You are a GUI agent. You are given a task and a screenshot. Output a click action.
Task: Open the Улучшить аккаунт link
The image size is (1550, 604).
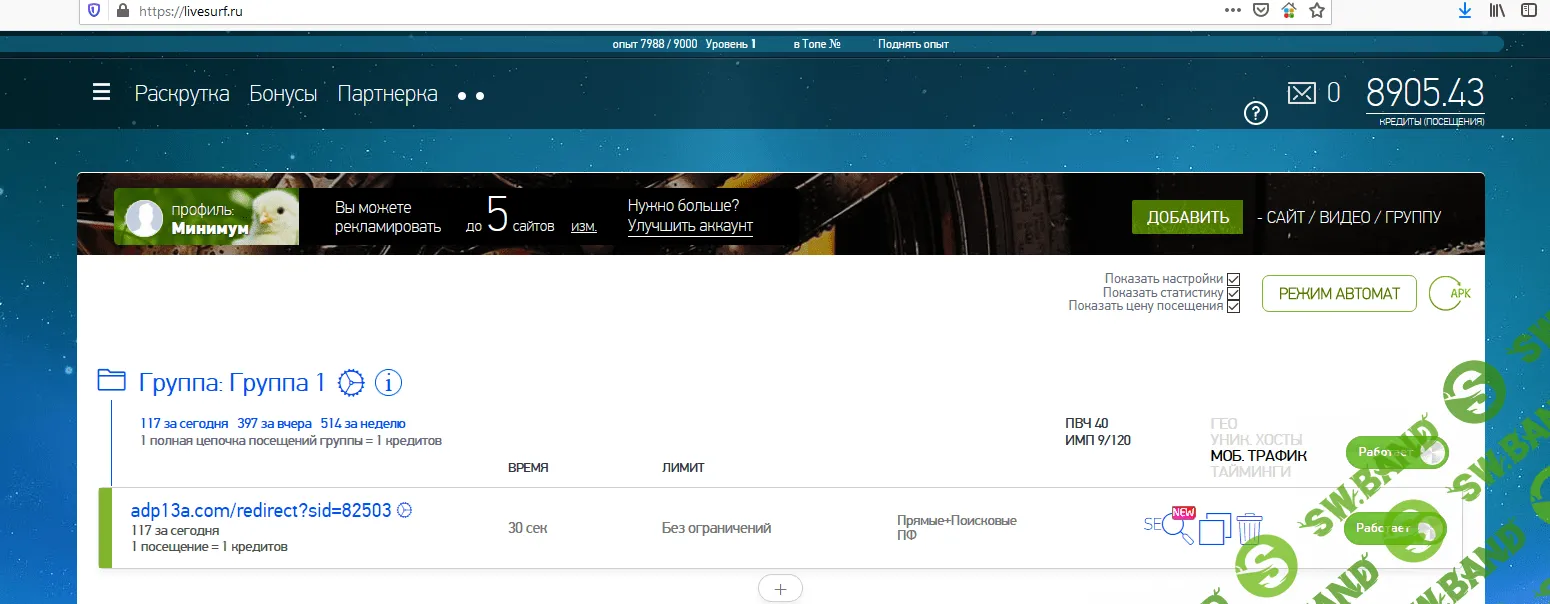pyautogui.click(x=690, y=226)
